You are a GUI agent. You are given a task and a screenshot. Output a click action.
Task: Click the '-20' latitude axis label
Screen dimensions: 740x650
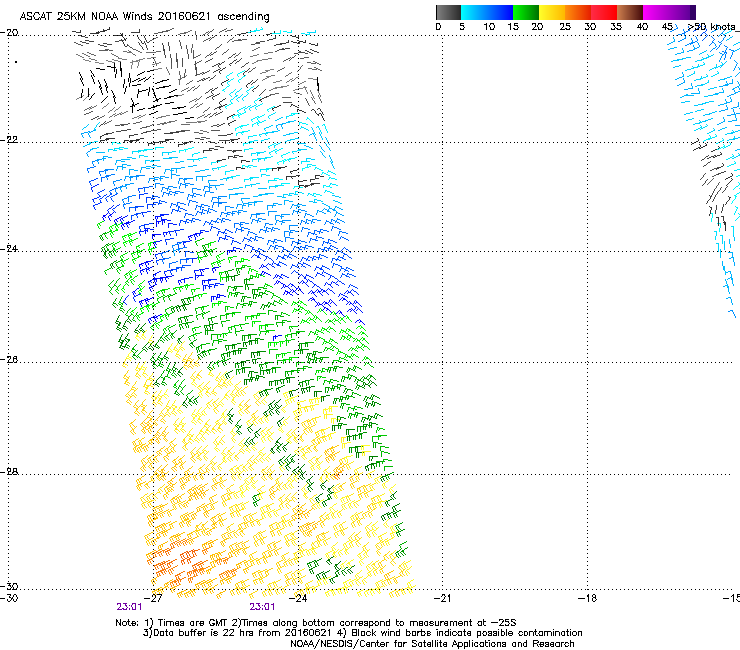point(9,33)
